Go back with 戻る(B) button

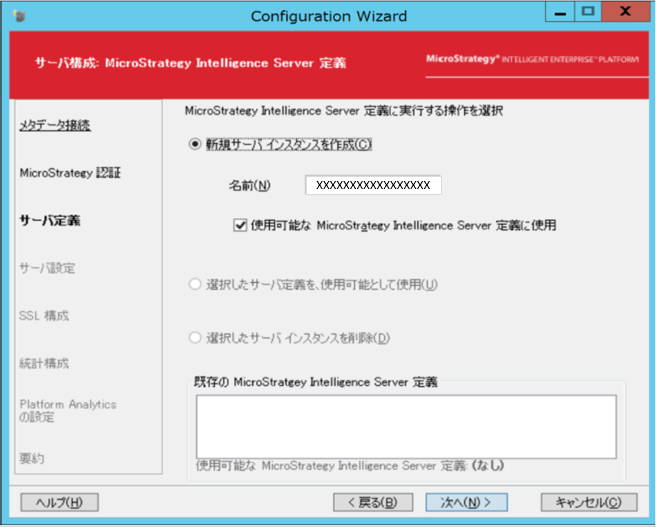pos(373,502)
